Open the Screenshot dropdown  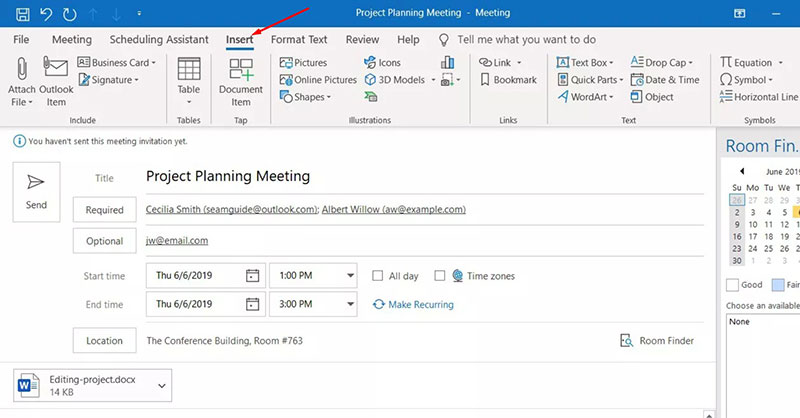pyautogui.click(x=451, y=80)
